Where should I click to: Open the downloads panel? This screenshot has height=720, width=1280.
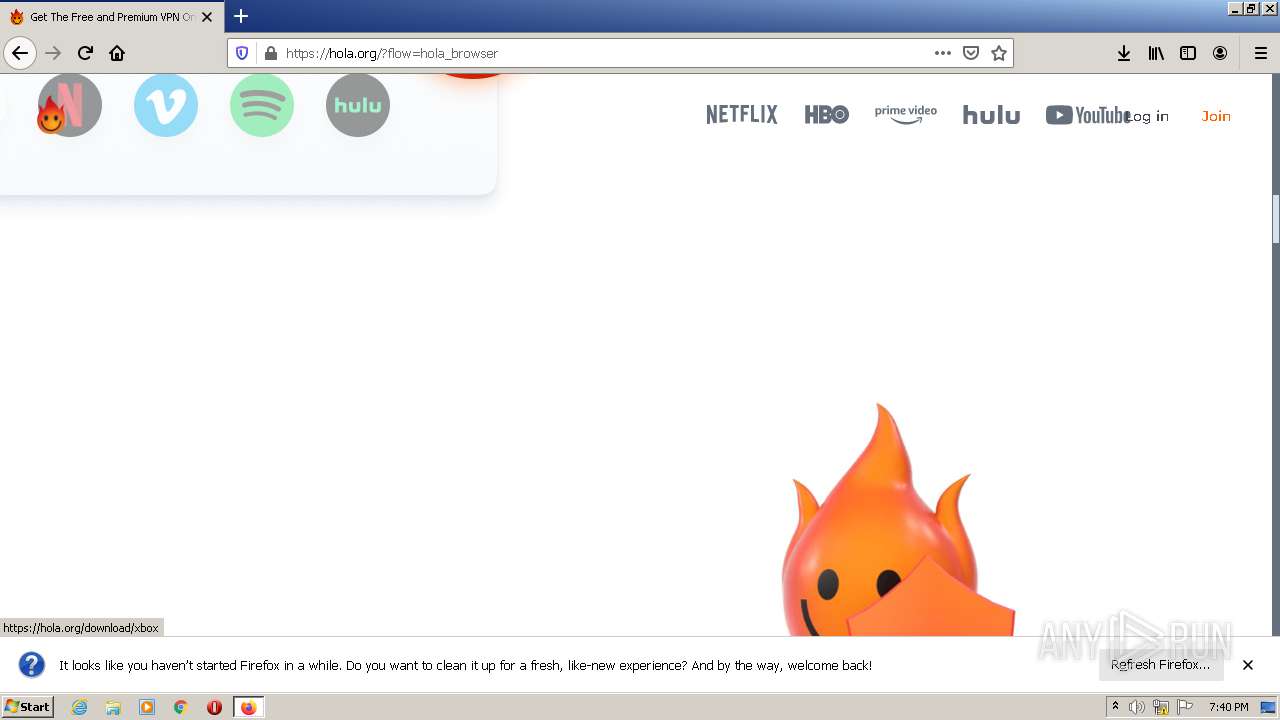coord(1124,53)
